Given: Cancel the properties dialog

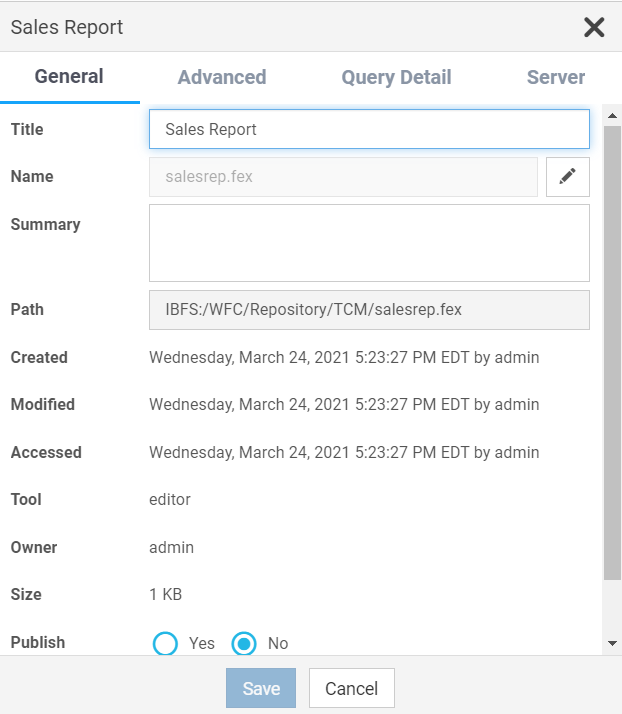Looking at the screenshot, I should point(352,688).
